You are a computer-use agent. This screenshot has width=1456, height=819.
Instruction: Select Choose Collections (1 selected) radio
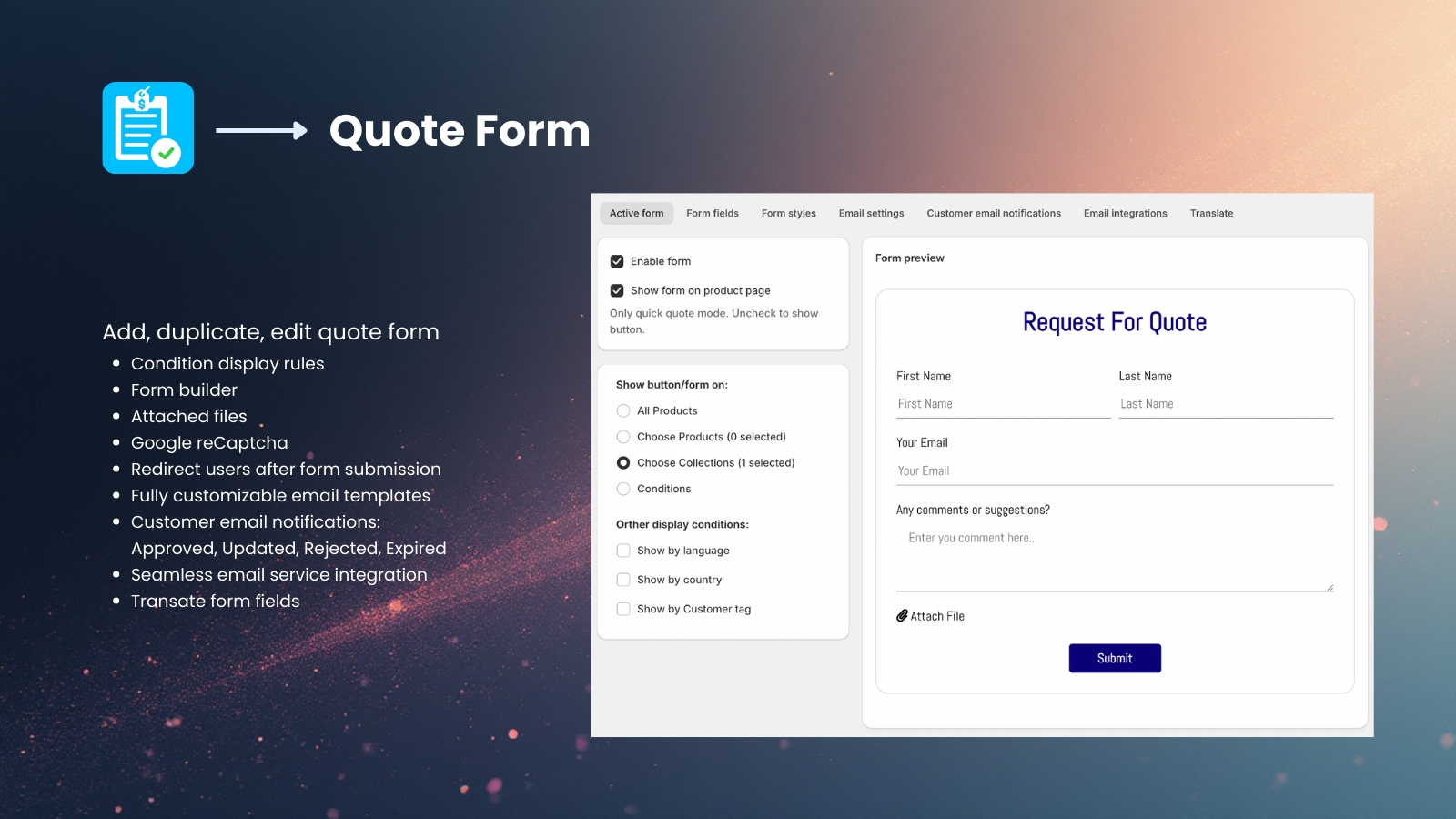click(x=623, y=462)
